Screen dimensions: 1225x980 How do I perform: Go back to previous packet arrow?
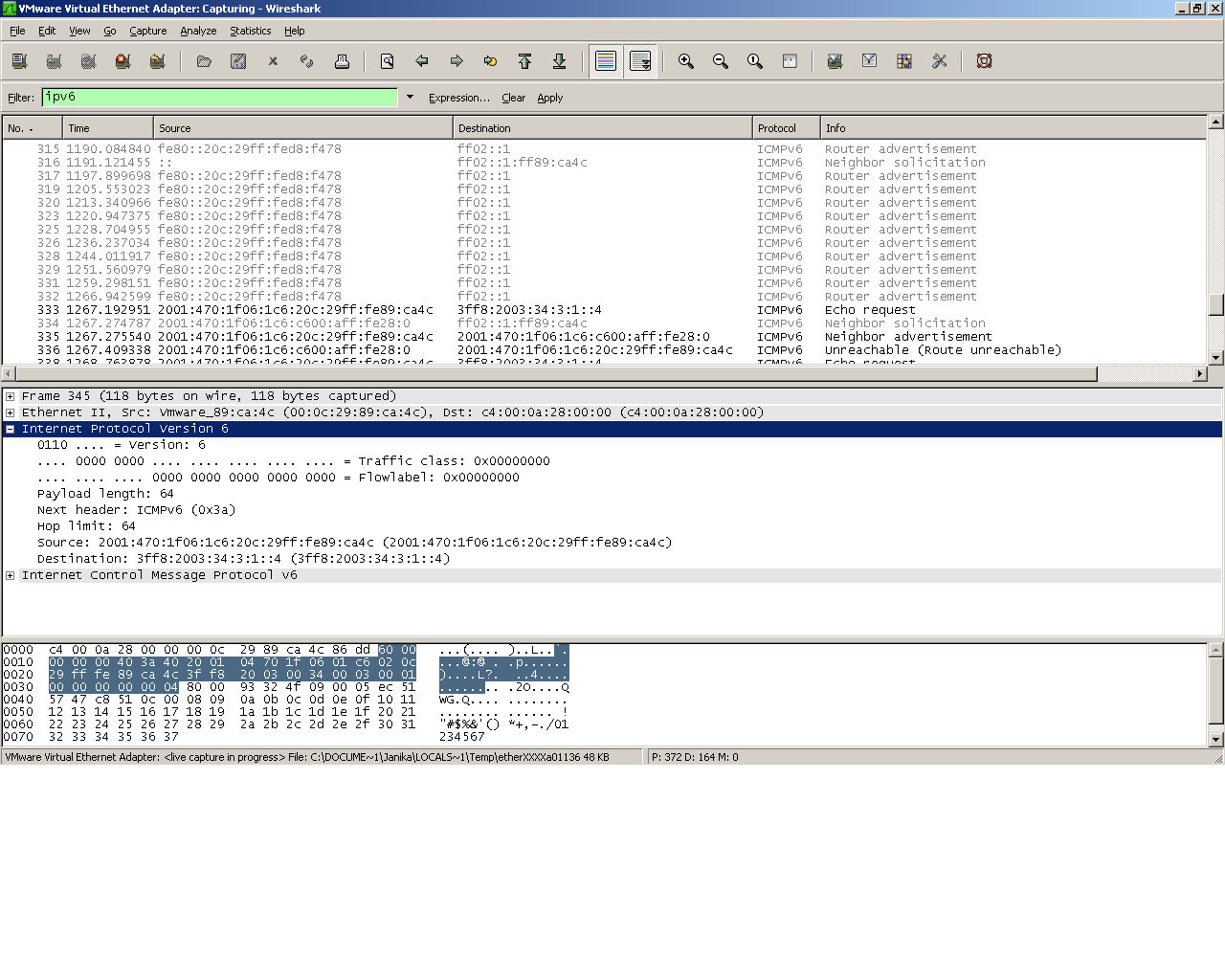tap(422, 61)
